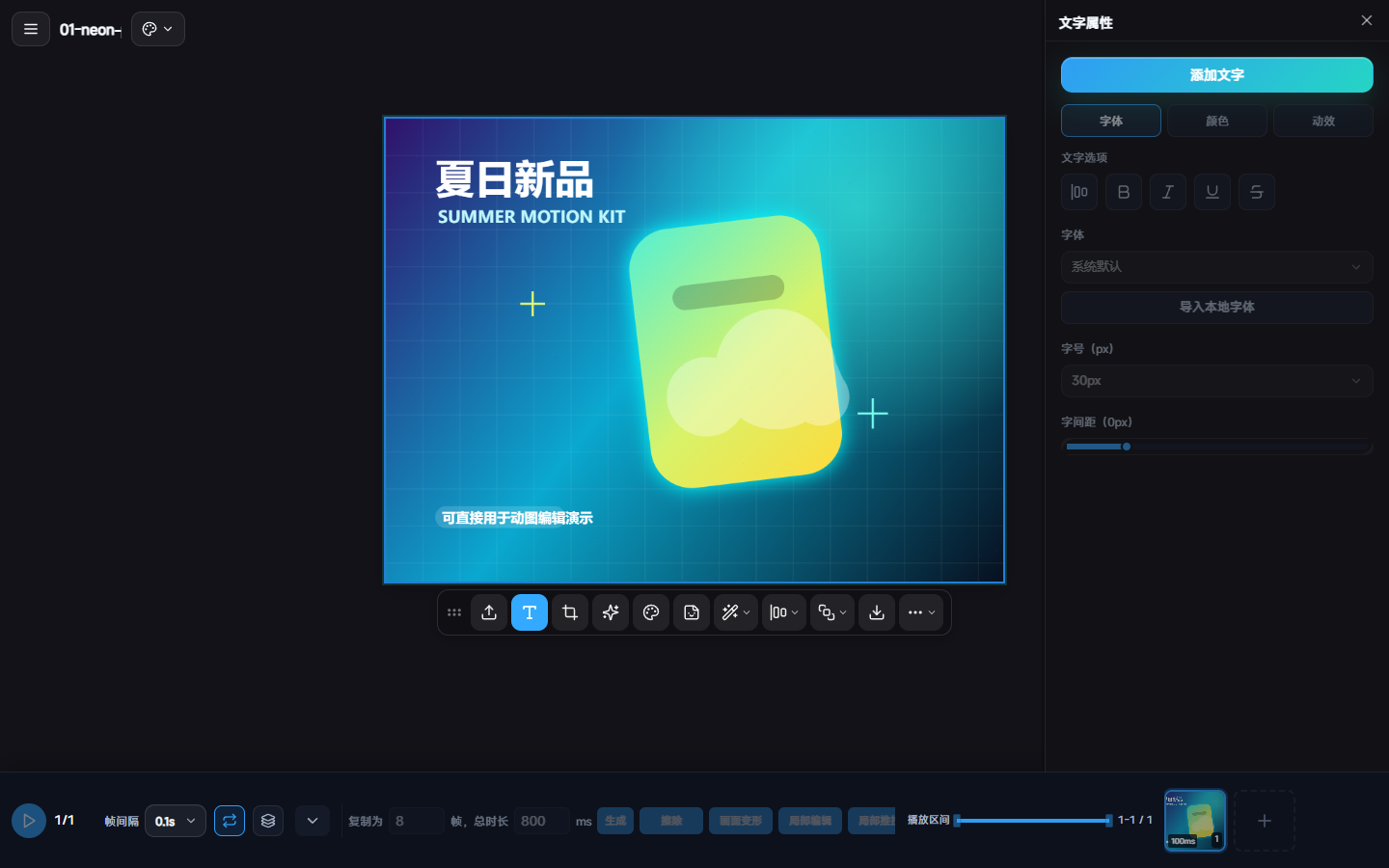
Task: Expand the layer merge options arrow
Action: 844,612
